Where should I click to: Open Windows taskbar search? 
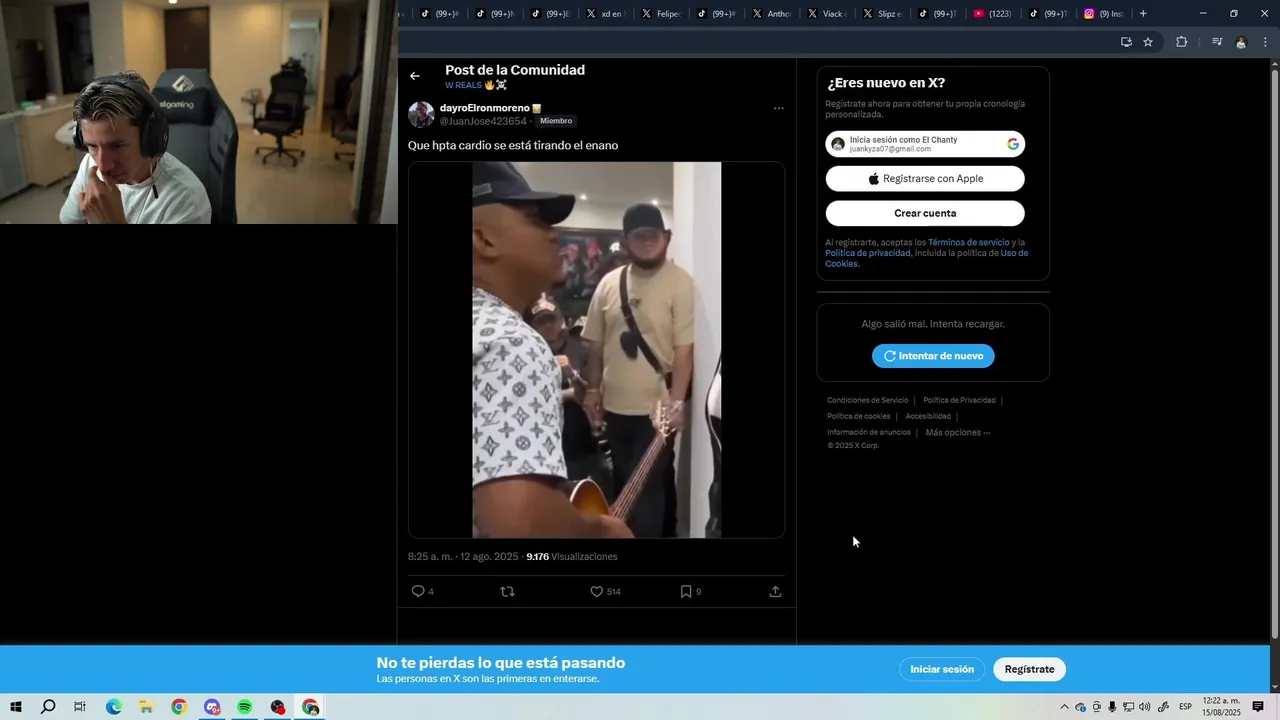coord(48,707)
